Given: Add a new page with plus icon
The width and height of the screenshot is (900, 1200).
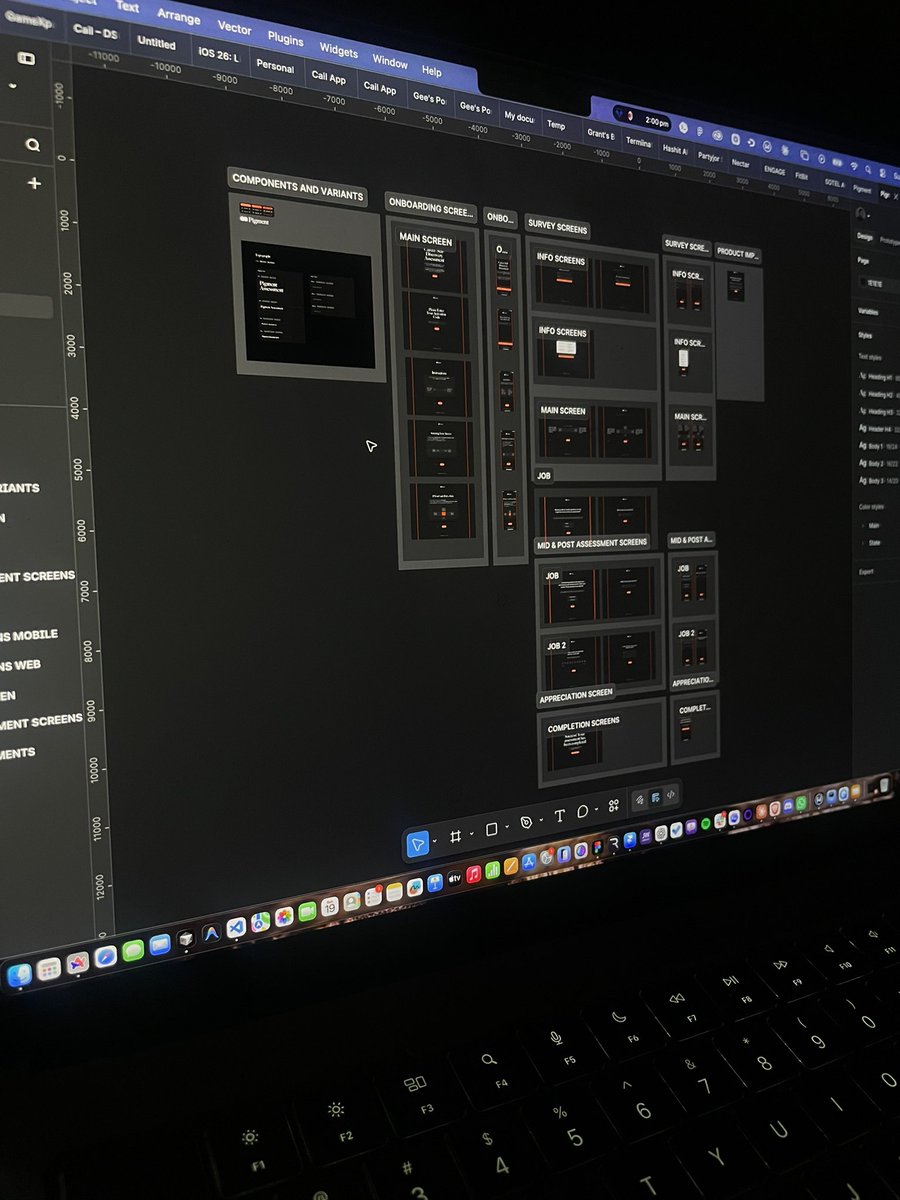Looking at the screenshot, I should (x=35, y=183).
